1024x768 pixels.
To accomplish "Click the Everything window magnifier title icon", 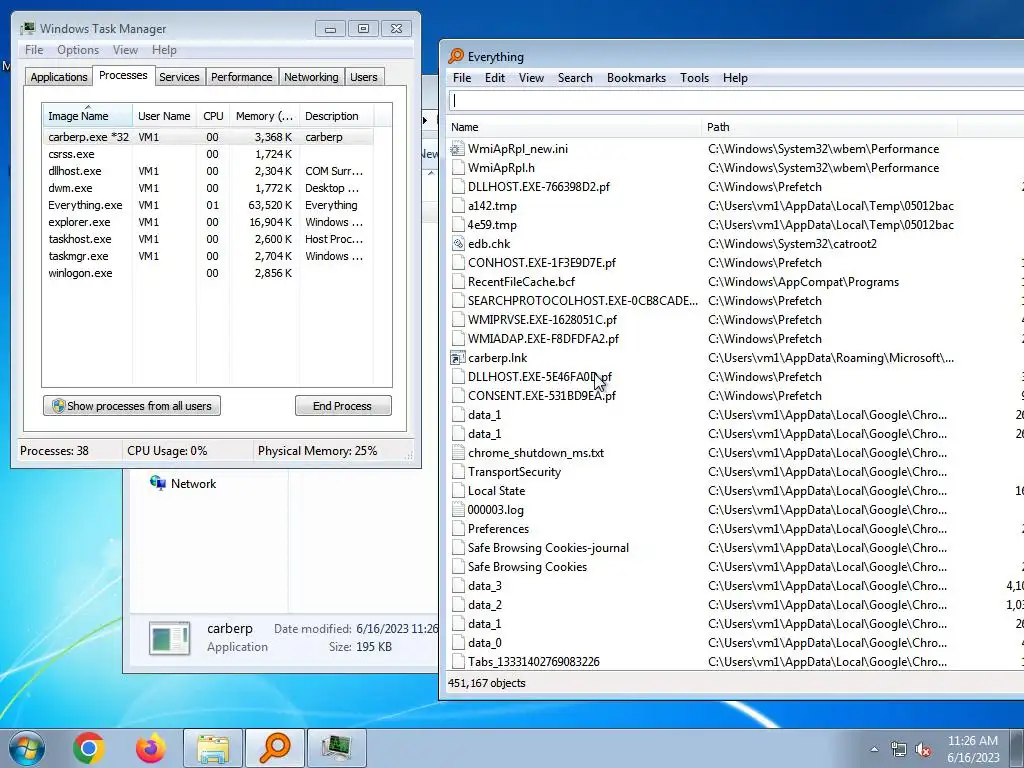I will click(x=456, y=56).
